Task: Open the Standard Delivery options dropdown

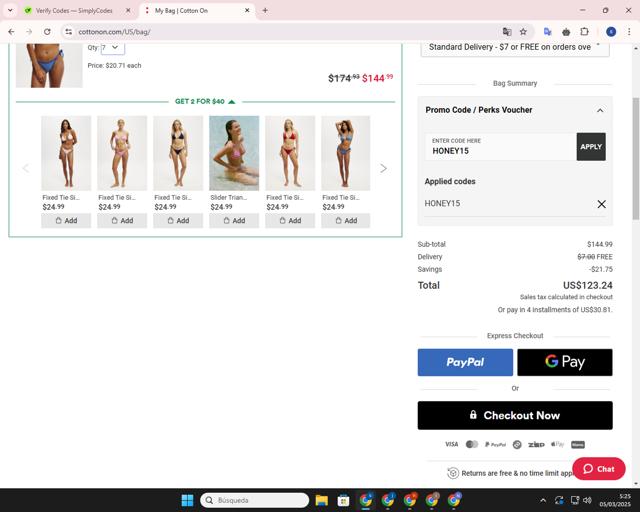Action: pos(515,47)
